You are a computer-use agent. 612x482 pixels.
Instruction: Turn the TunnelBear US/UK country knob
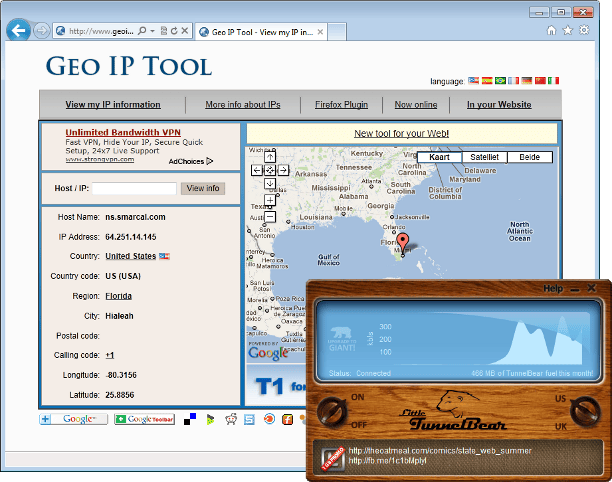pyautogui.click(x=584, y=411)
